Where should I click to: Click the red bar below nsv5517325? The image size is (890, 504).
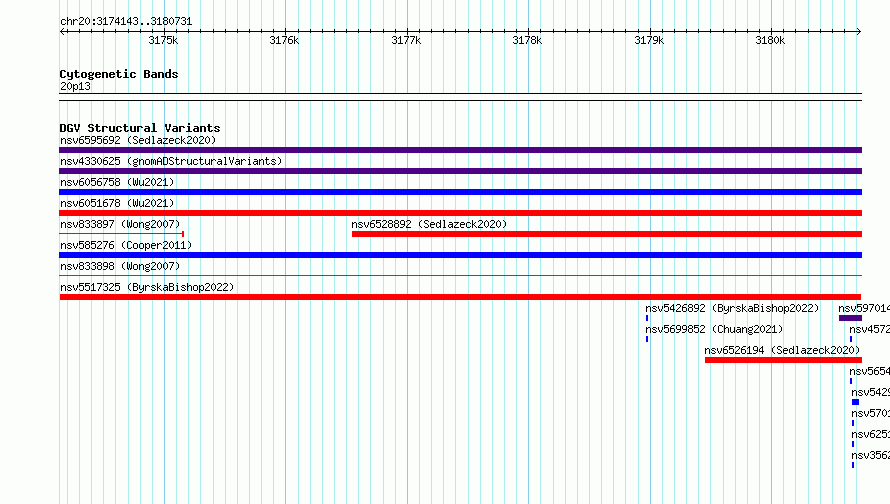[x=460, y=297]
